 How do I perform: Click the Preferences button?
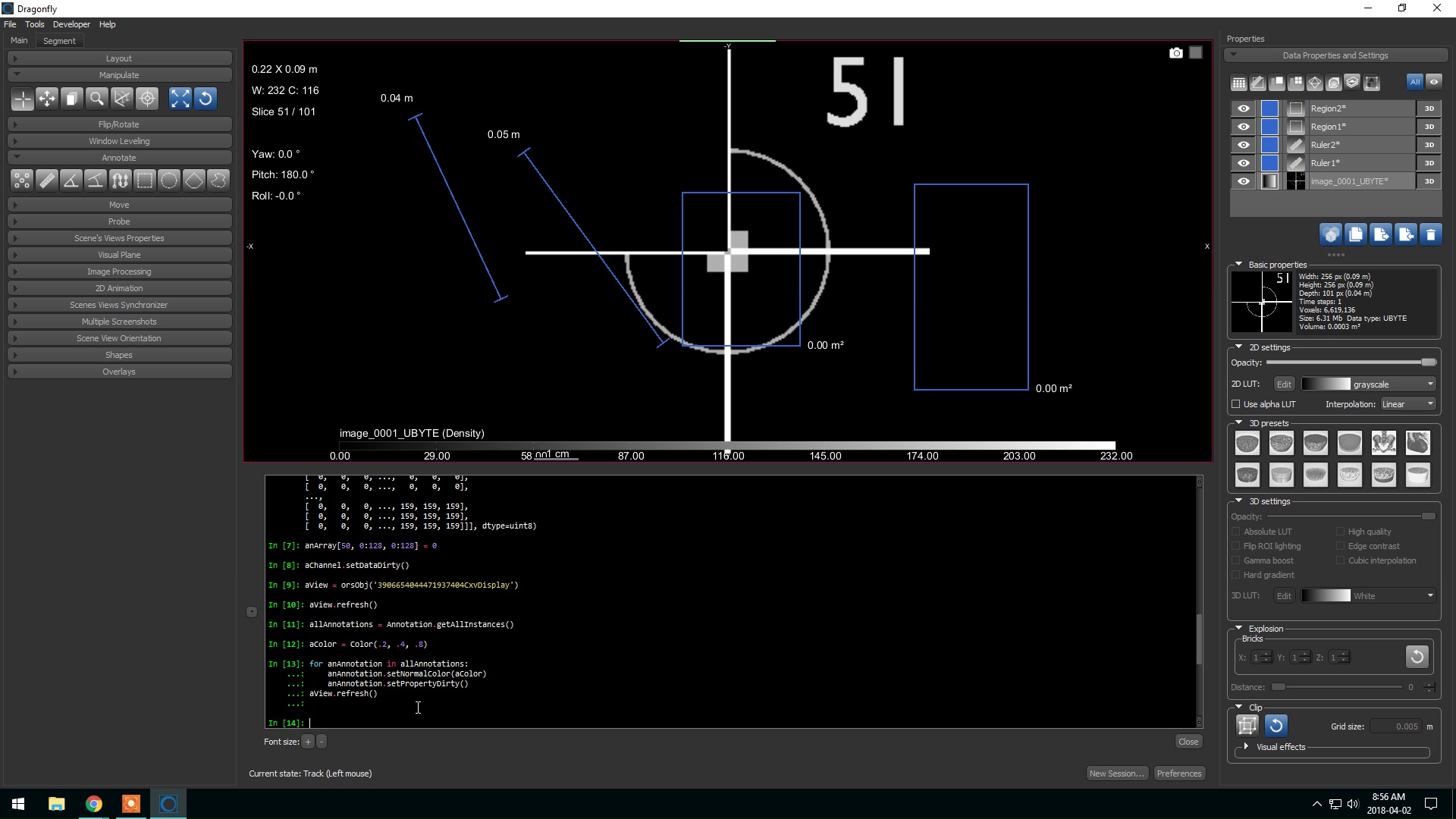tap(1178, 773)
